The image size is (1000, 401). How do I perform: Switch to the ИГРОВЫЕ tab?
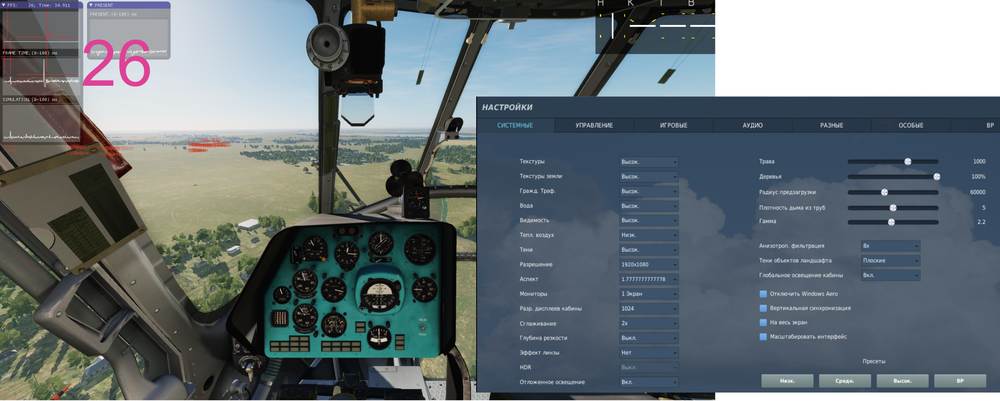pos(673,126)
